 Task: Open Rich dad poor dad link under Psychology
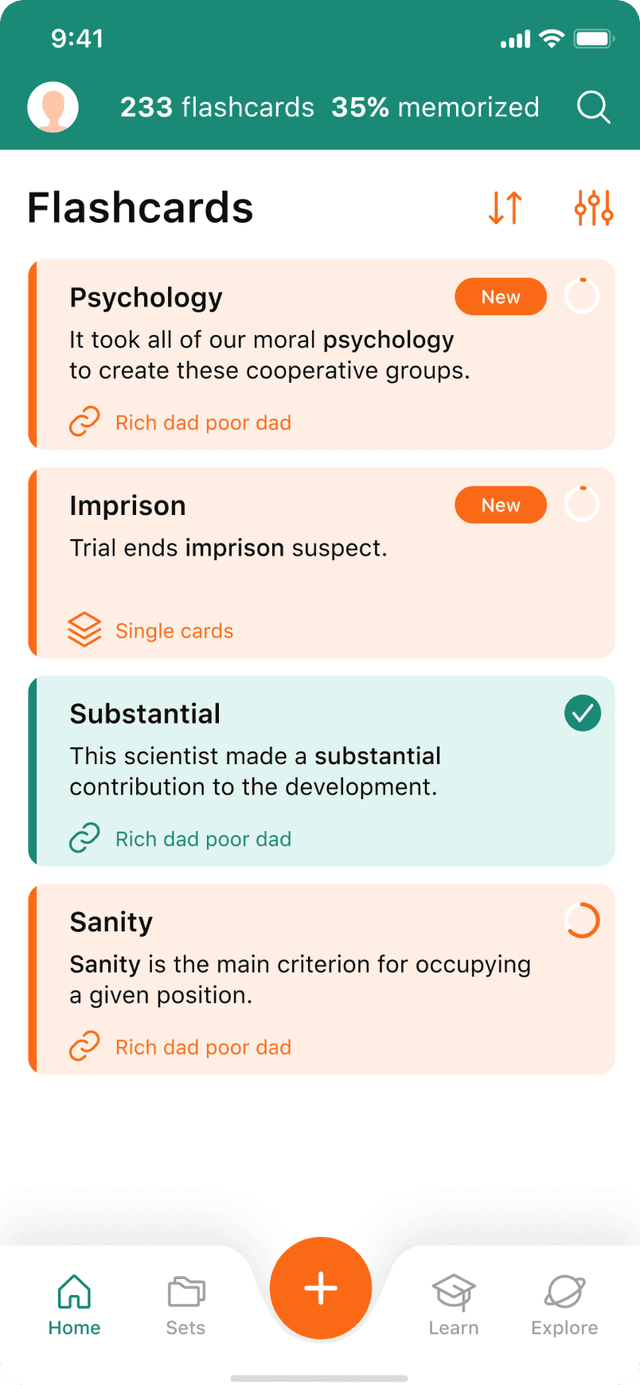(203, 423)
